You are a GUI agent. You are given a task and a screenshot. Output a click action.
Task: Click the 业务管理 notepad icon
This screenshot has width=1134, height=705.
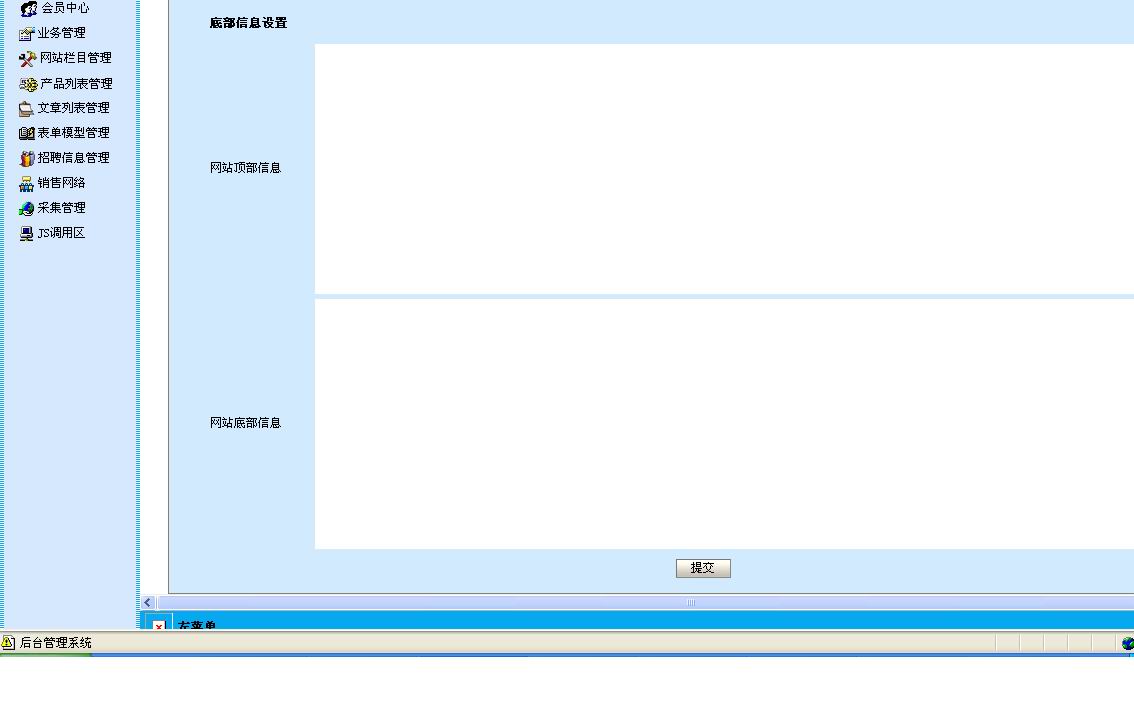pos(27,33)
